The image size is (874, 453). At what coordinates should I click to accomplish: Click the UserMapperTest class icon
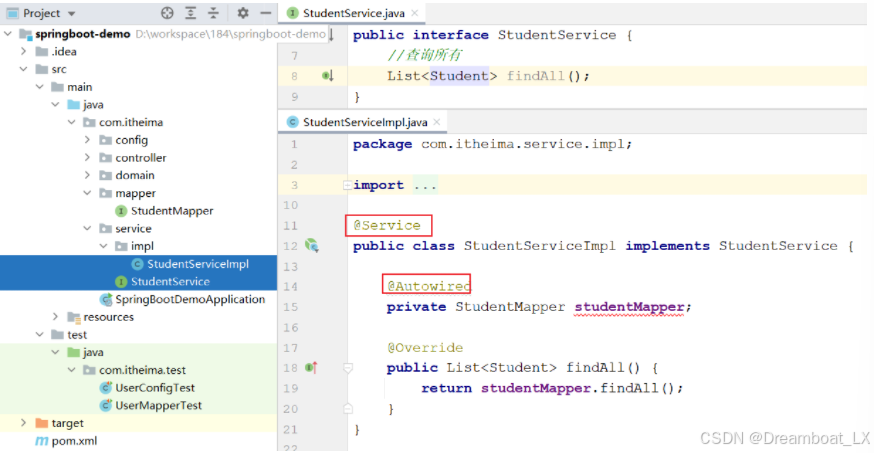(x=106, y=406)
